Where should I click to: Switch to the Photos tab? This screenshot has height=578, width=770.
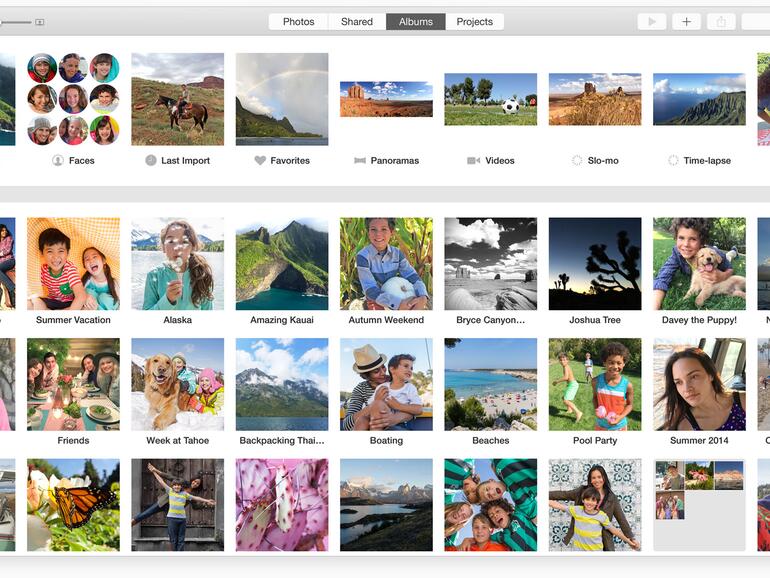(298, 22)
